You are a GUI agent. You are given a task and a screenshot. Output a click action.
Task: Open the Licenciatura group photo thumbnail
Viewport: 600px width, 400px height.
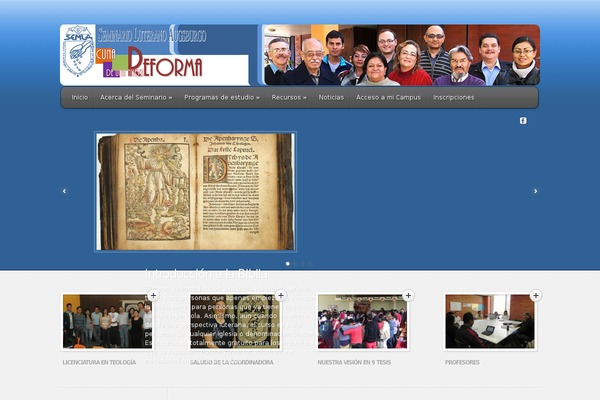click(108, 322)
